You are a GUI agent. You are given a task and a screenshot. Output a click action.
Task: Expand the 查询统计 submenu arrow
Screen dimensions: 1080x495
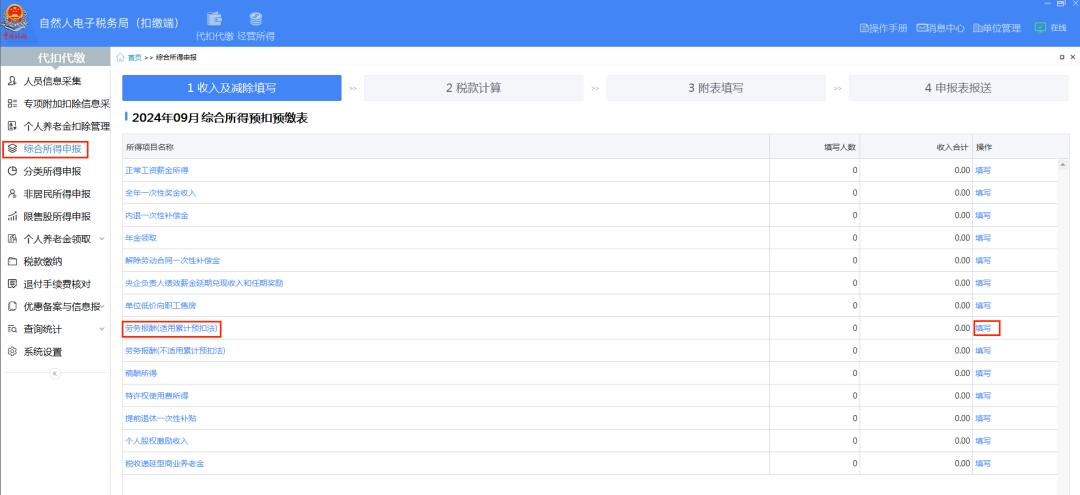point(102,329)
